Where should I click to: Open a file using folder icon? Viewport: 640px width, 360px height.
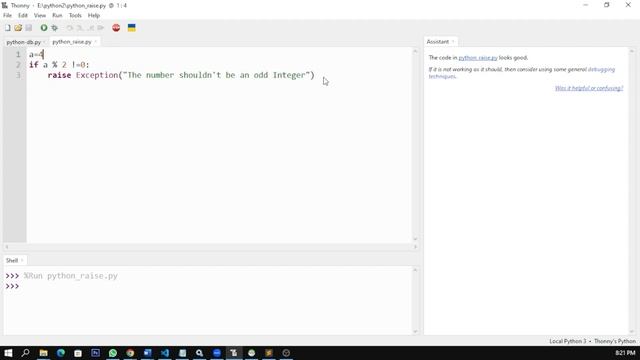point(18,28)
